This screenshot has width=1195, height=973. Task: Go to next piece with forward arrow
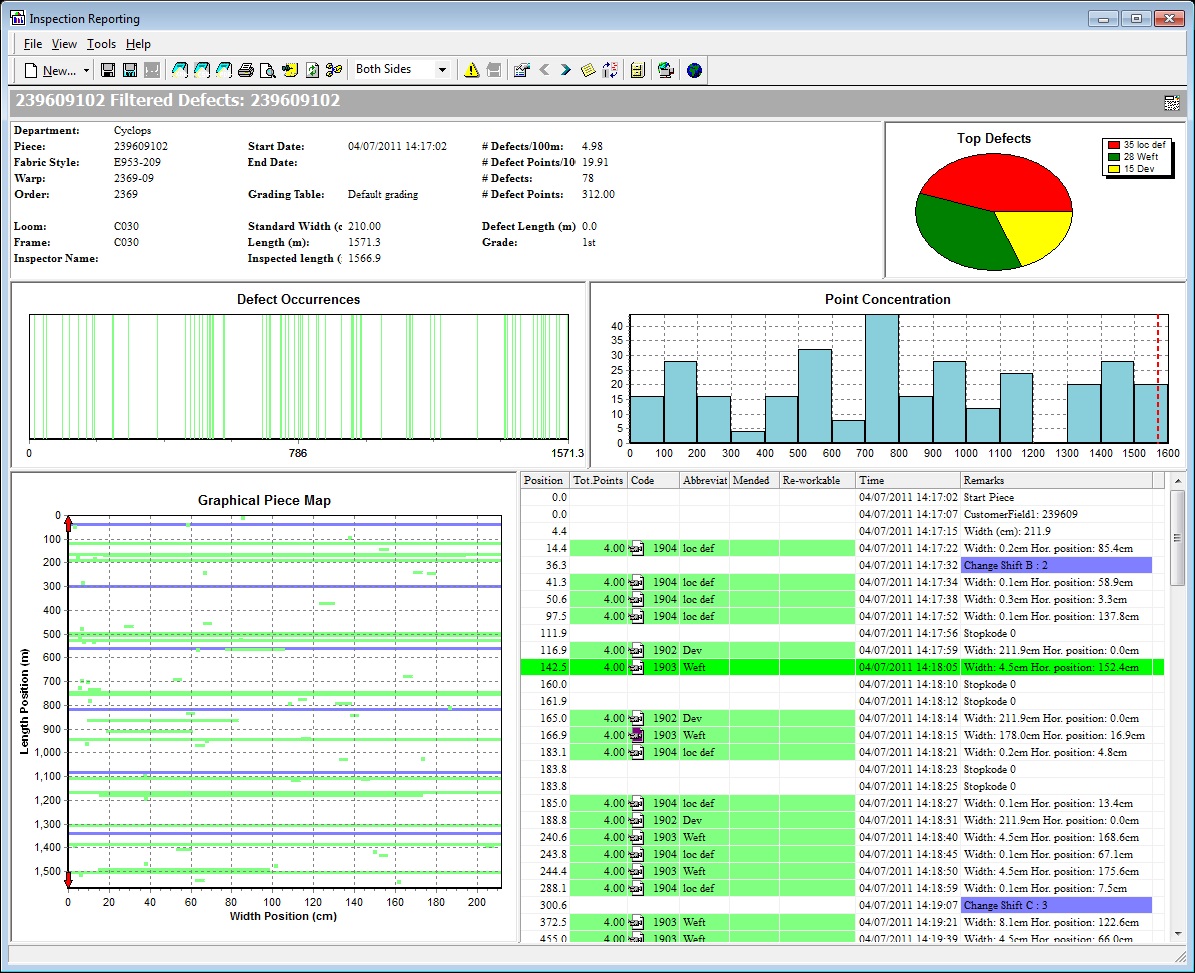click(566, 70)
